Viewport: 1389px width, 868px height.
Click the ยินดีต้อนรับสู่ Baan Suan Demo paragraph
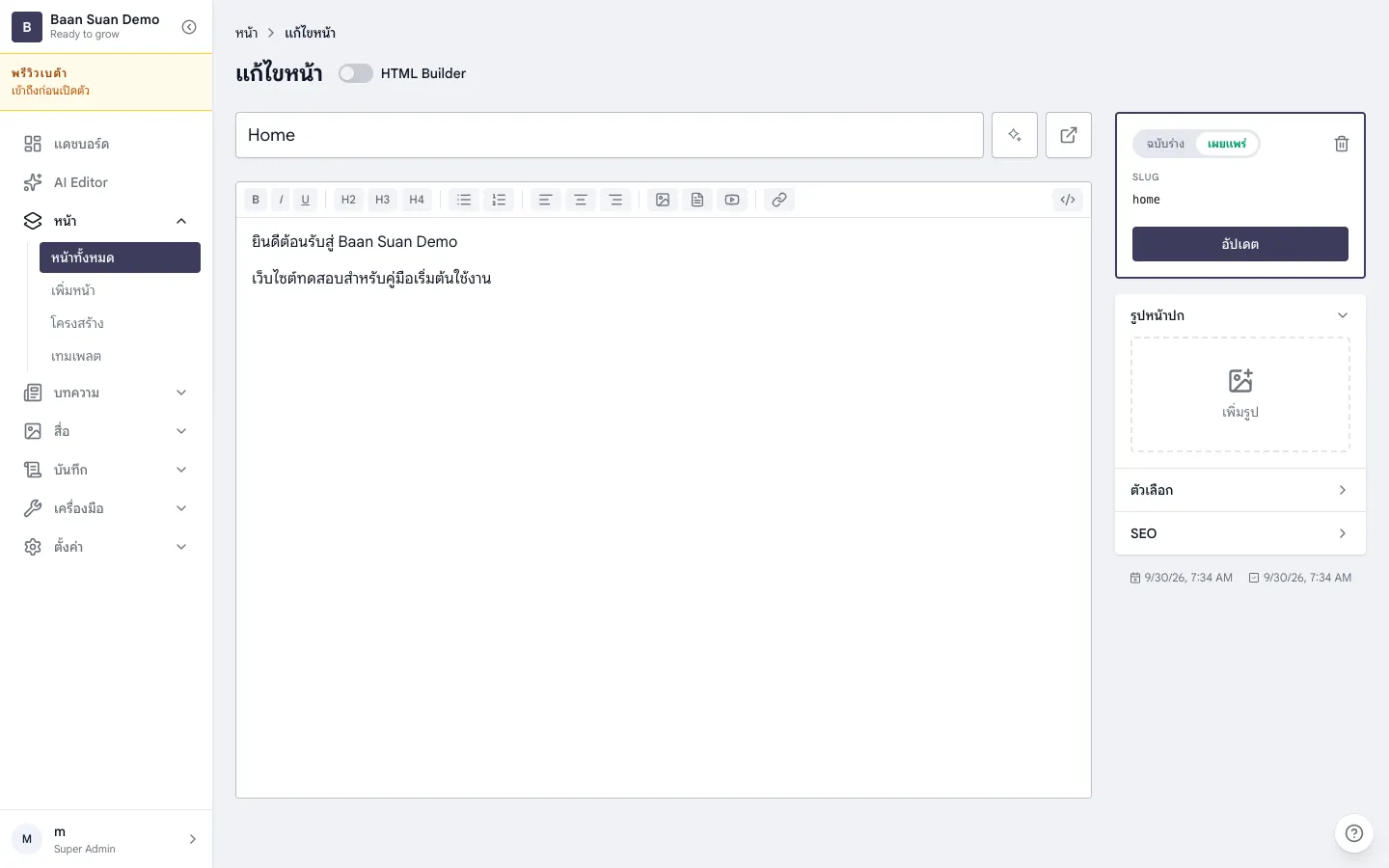(355, 242)
